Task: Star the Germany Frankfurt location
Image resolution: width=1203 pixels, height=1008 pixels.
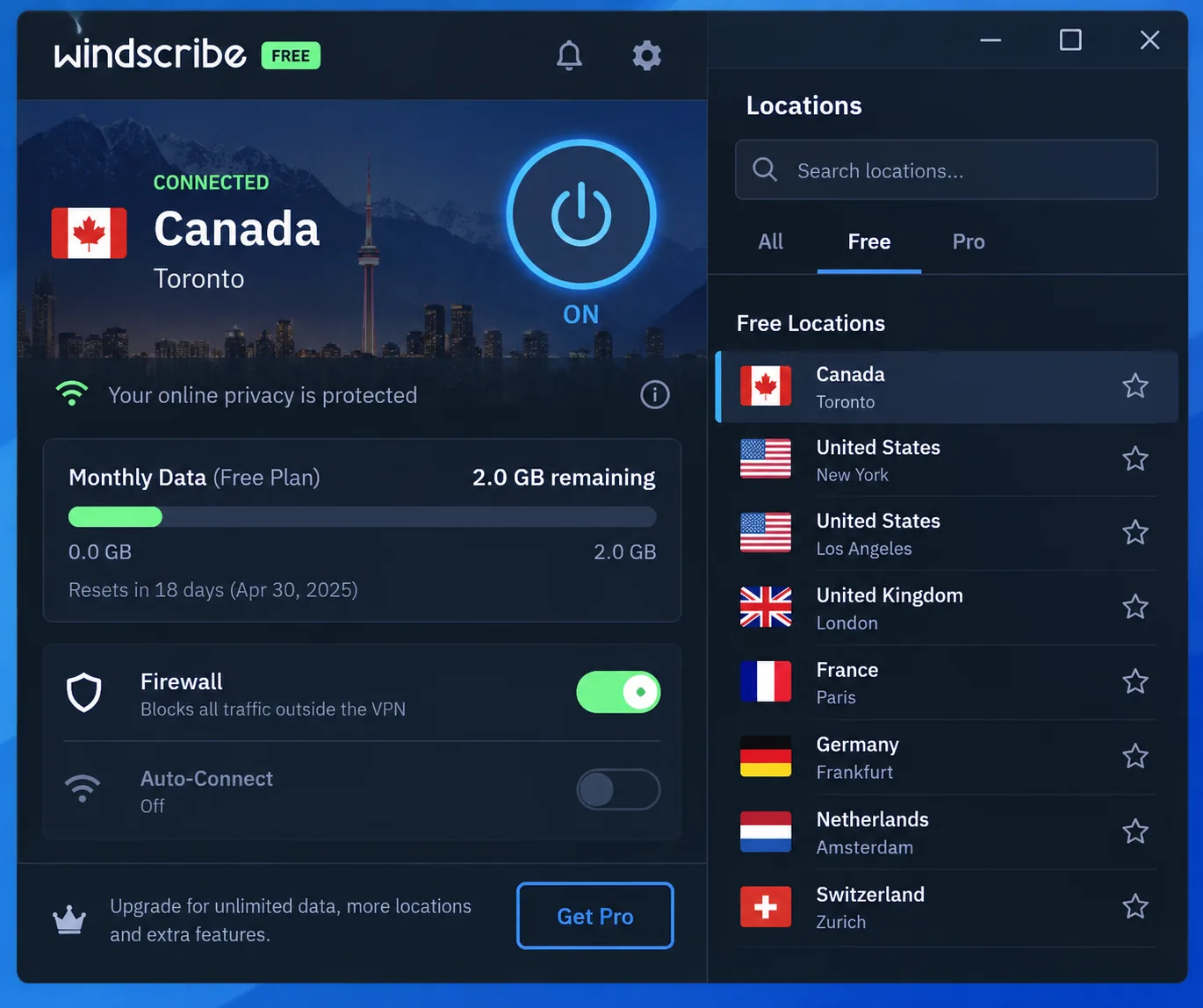Action: (x=1135, y=756)
